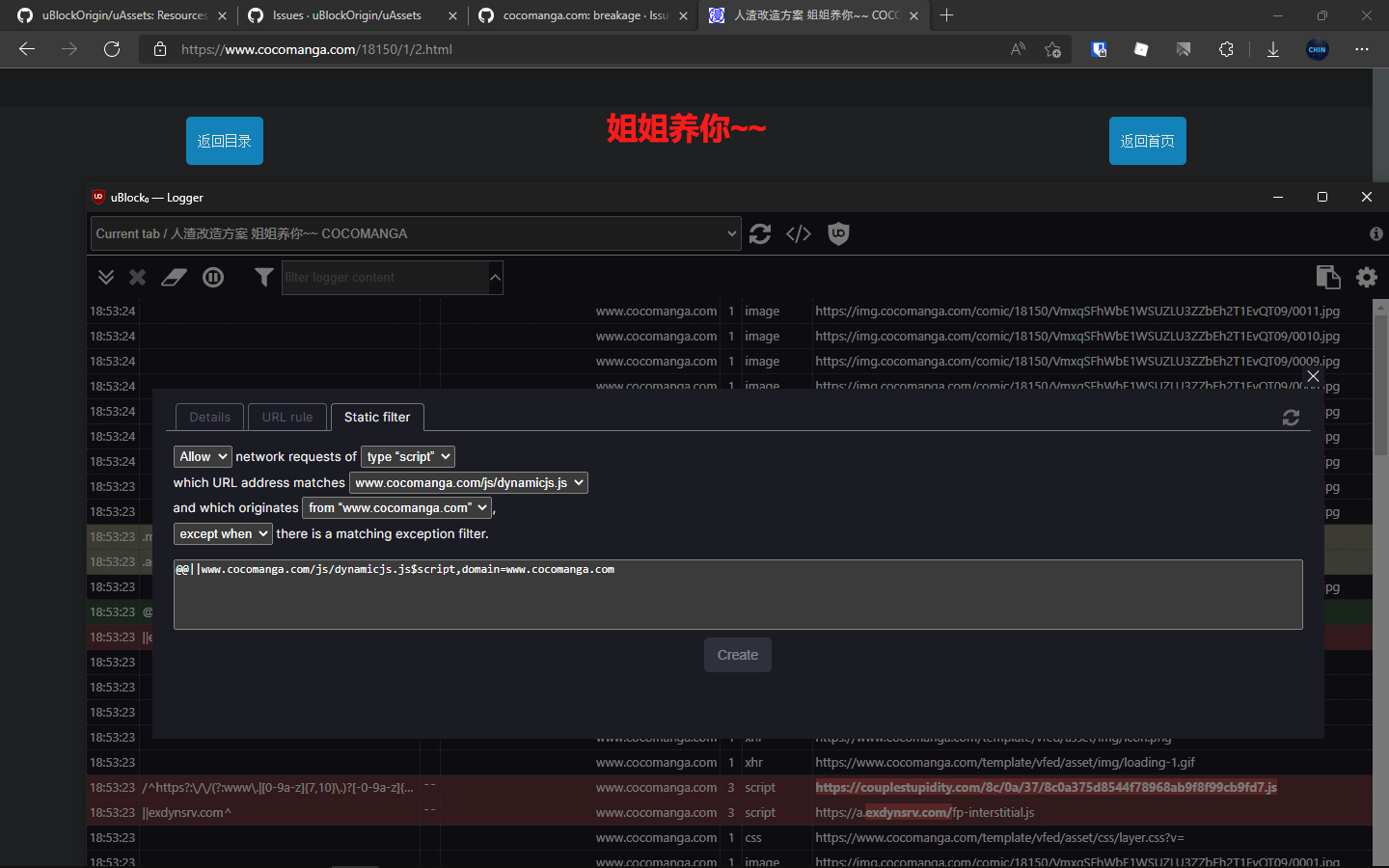This screenshot has width=1389, height=868.
Task: Open logger settings gear
Action: [x=1367, y=277]
